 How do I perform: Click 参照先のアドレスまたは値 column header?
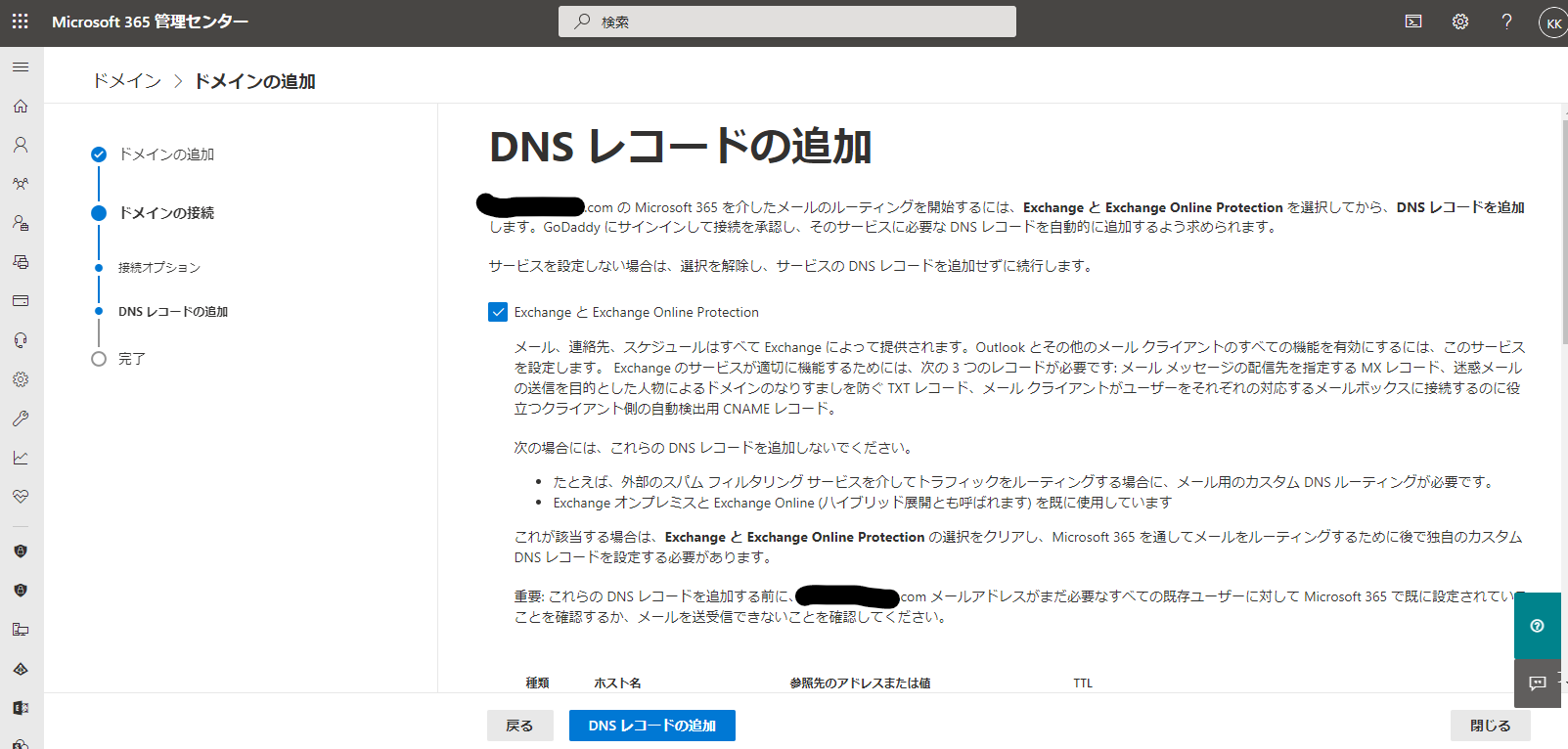pos(861,683)
